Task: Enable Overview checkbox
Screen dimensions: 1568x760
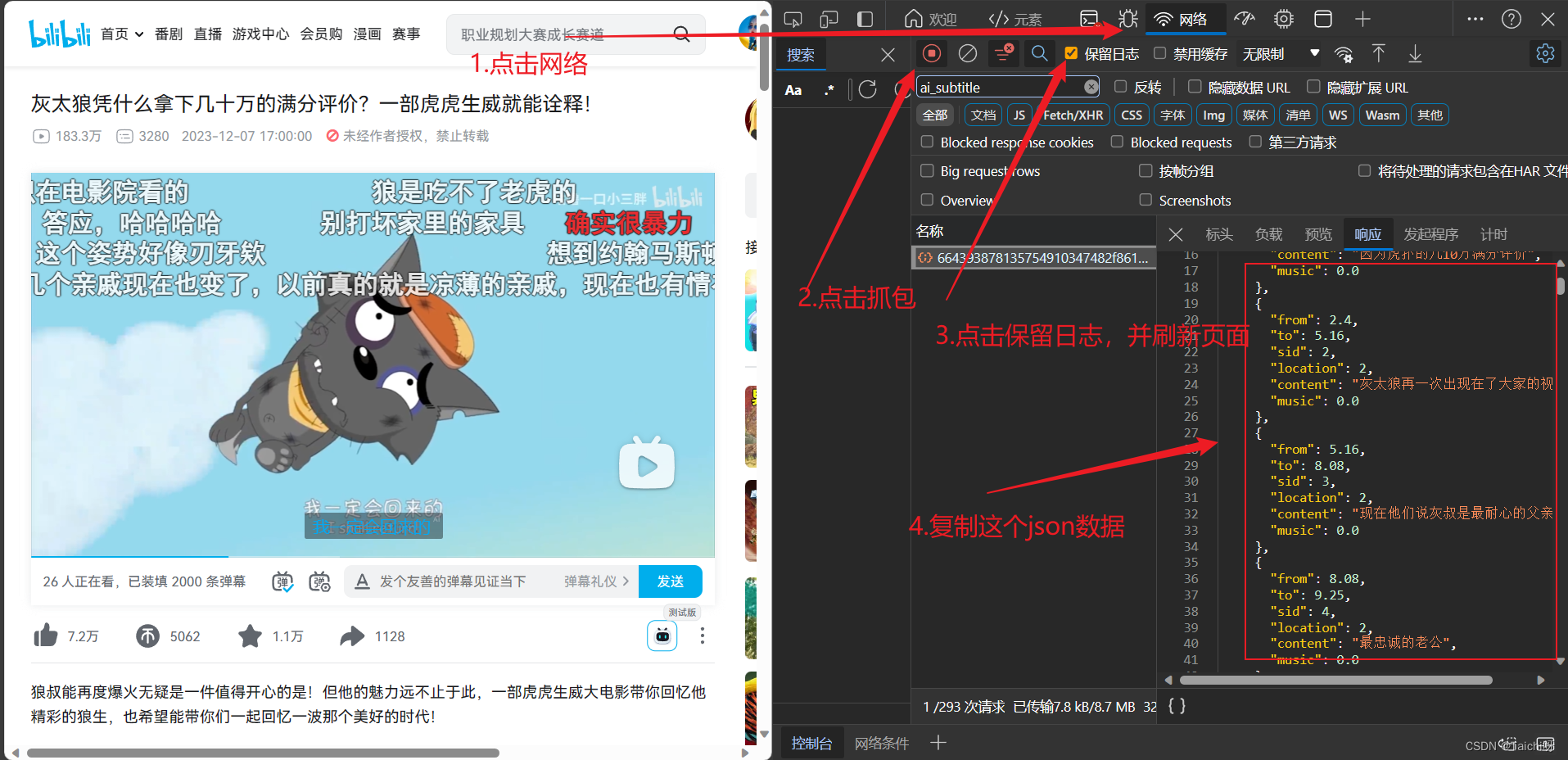Action: (x=927, y=199)
